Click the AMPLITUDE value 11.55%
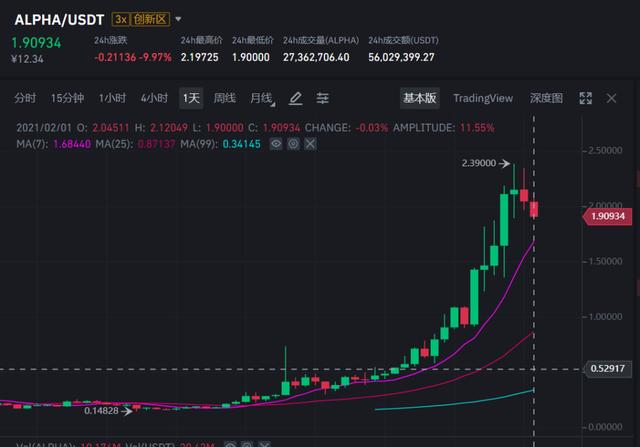The width and height of the screenshot is (640, 447). pyautogui.click(x=477, y=128)
